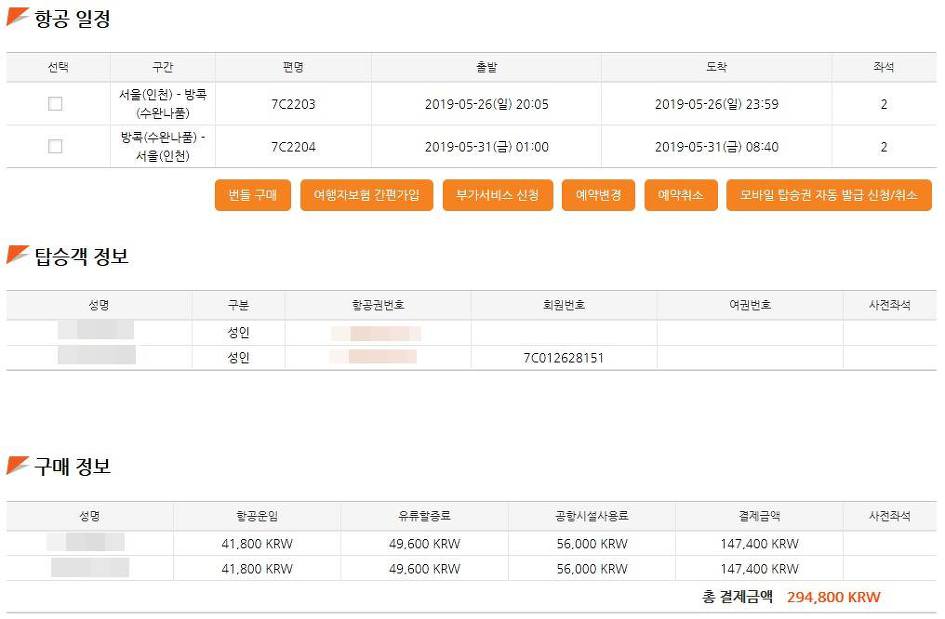This screenshot has height=619, width=945.
Task: Click the 선택 column header
Action: [58, 67]
